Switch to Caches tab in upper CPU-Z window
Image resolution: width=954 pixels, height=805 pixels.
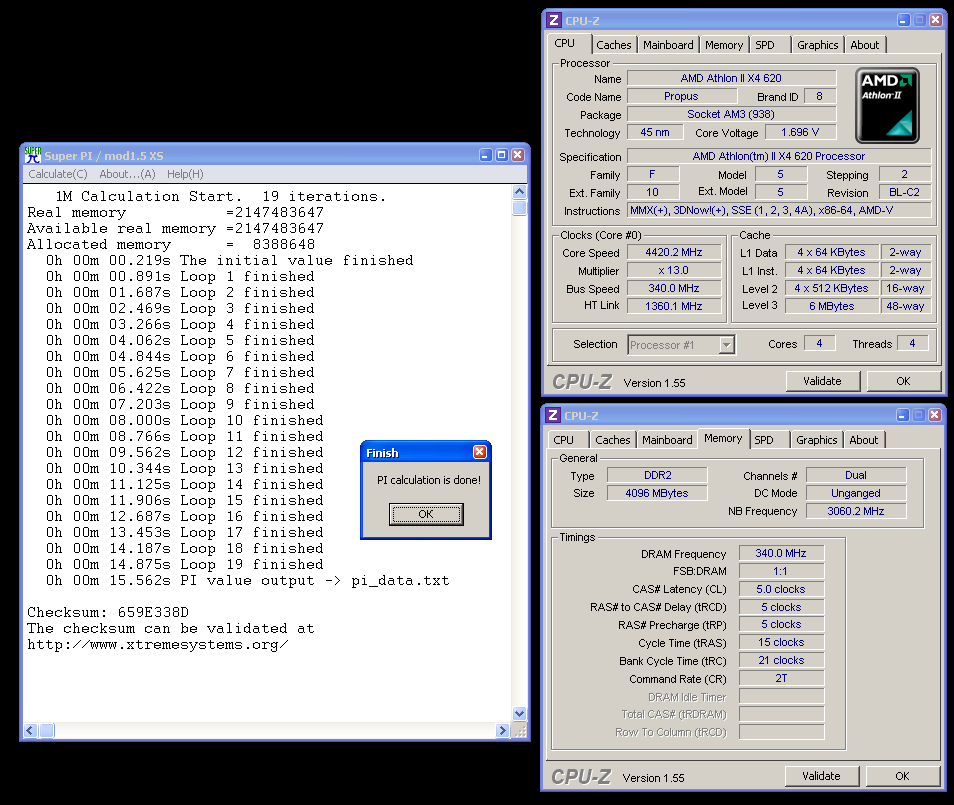pos(613,45)
